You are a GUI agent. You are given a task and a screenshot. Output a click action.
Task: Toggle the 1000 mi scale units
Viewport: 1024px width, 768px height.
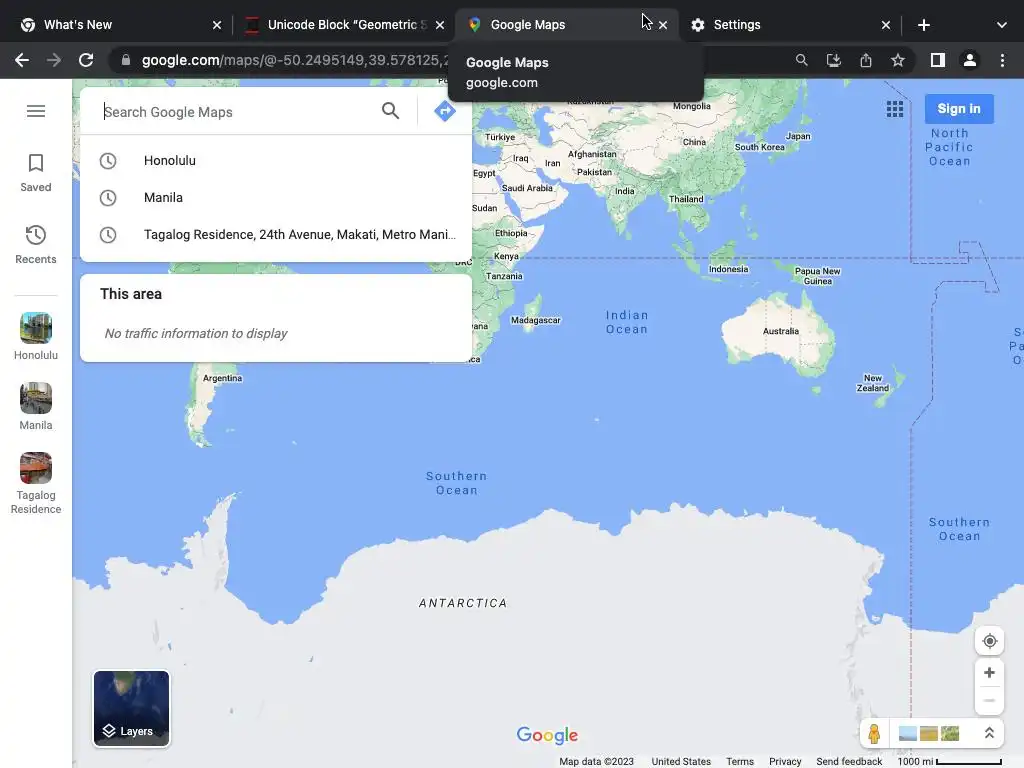950,761
